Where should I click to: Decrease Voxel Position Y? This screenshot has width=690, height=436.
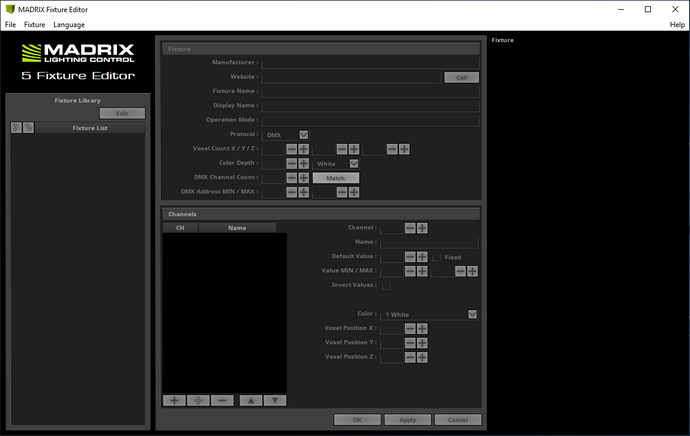(410, 343)
